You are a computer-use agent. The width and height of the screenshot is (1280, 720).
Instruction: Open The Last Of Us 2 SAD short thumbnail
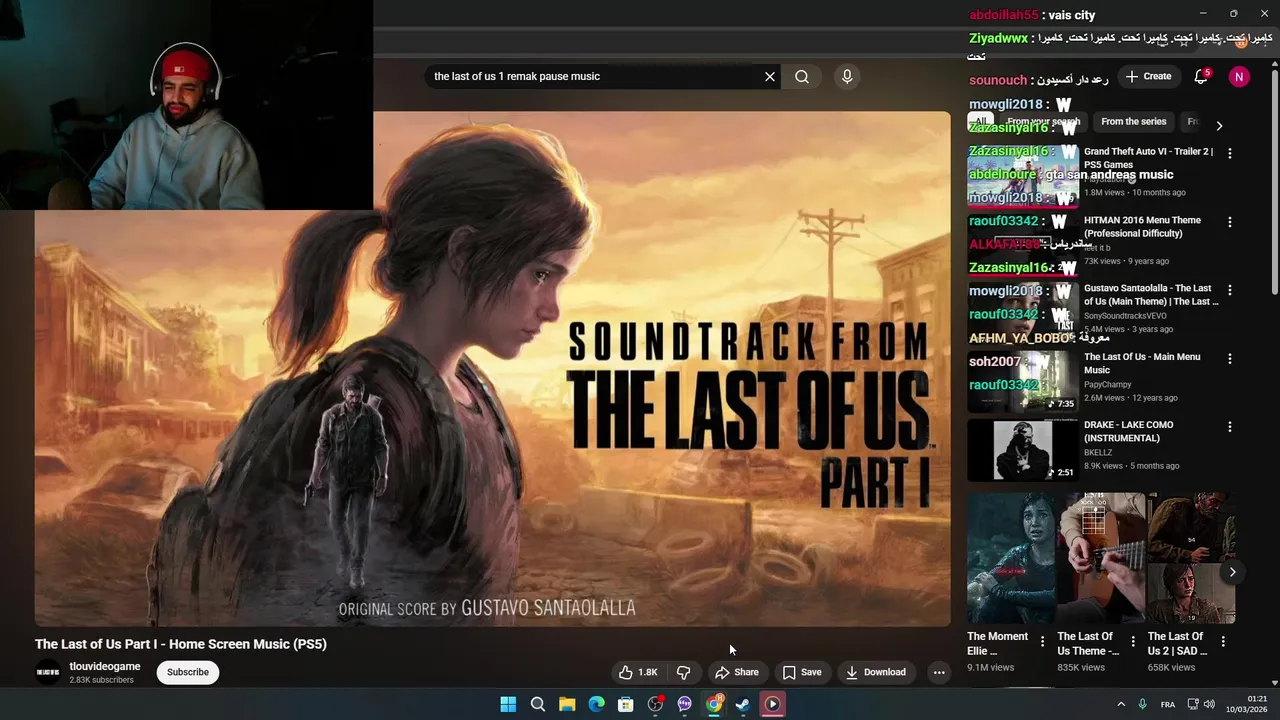(1191, 558)
